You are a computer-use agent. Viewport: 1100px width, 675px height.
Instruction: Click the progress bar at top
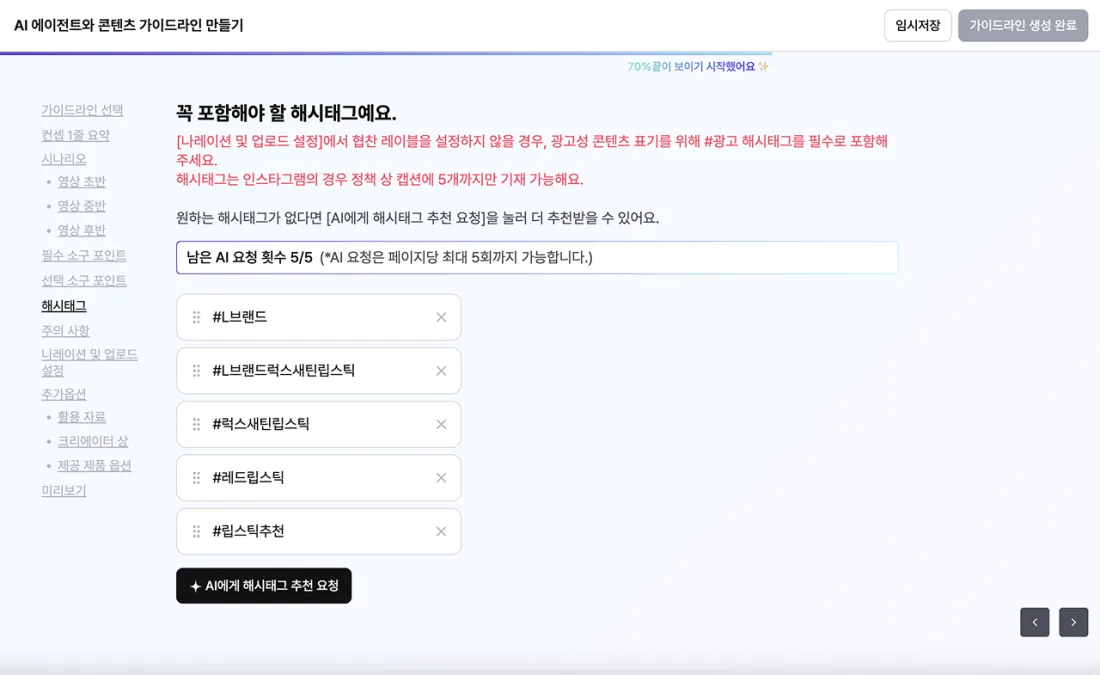click(x=386, y=53)
